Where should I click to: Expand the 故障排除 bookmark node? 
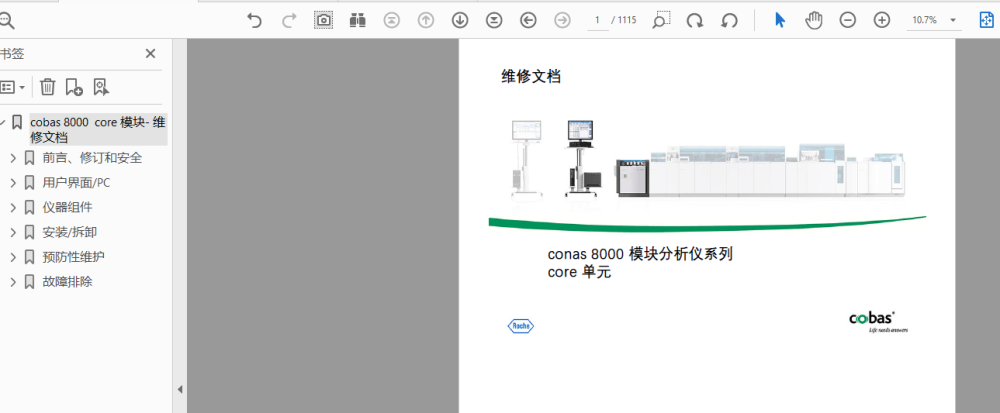coord(13,281)
